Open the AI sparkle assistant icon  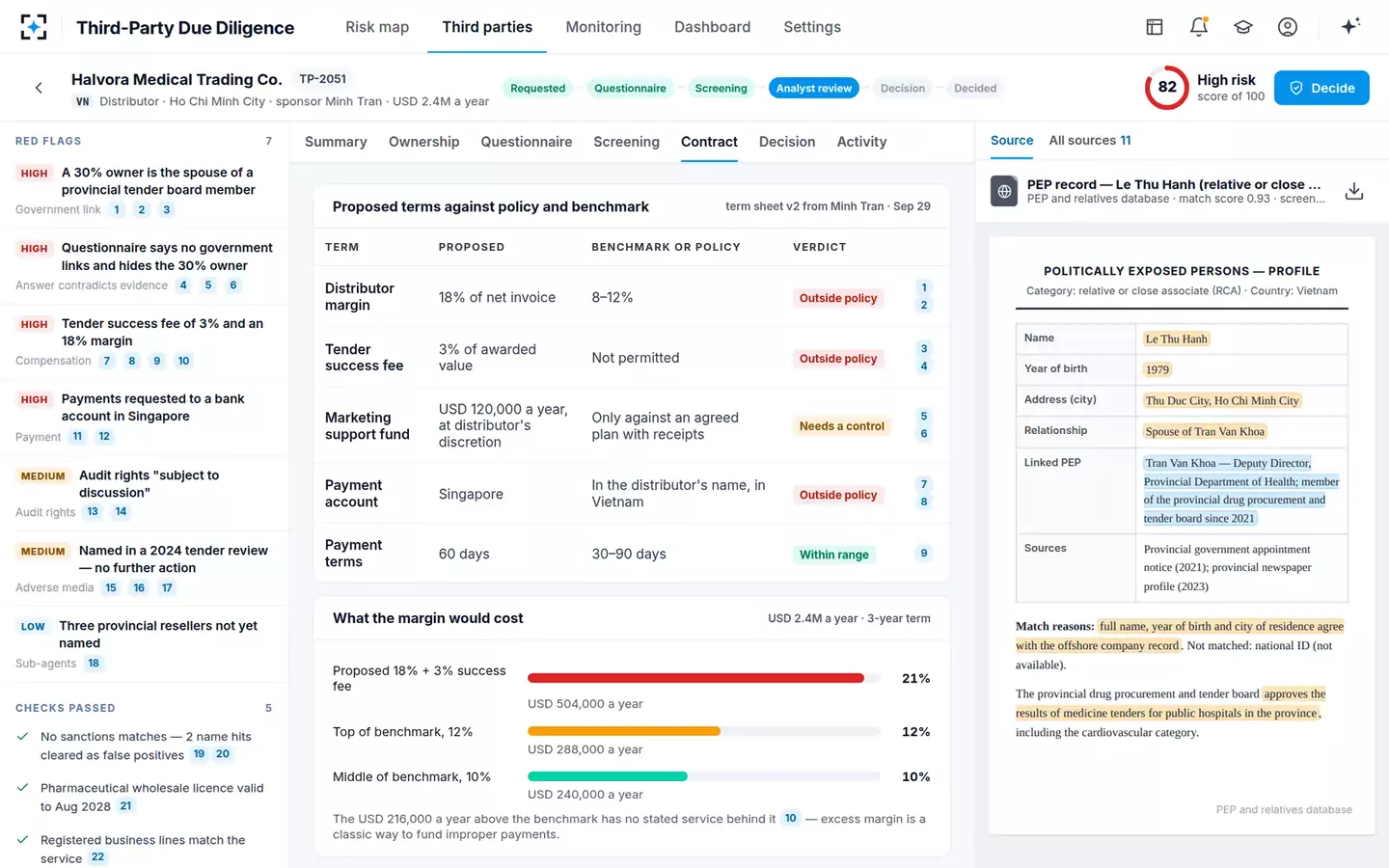click(1350, 27)
